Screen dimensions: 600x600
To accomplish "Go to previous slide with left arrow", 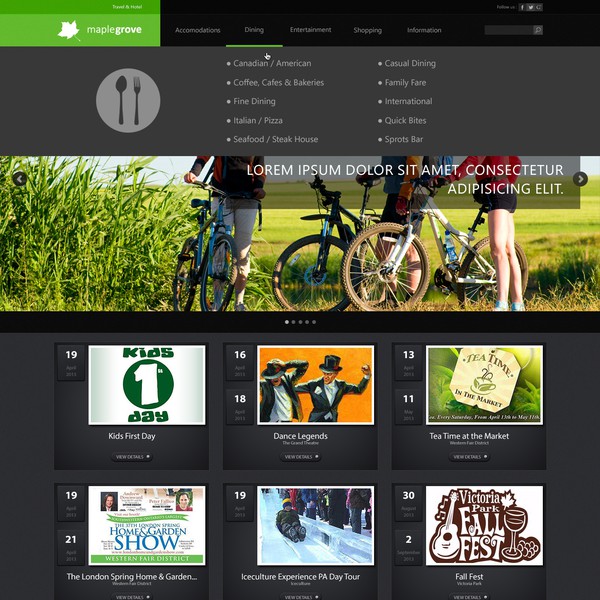I will tap(19, 179).
